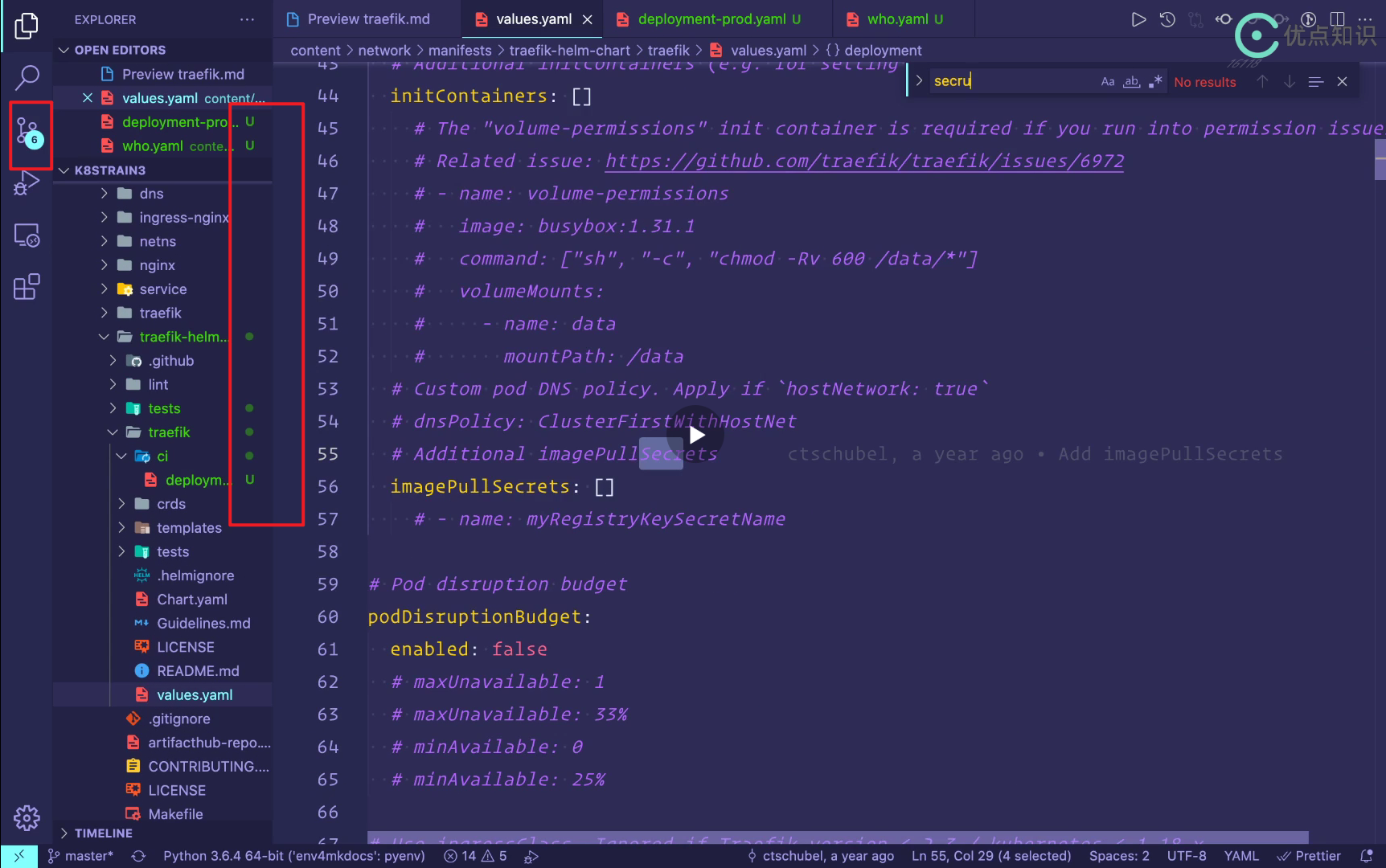This screenshot has height=868, width=1386.
Task: Toggle file blame git icon in toolbar
Action: tap(1309, 19)
